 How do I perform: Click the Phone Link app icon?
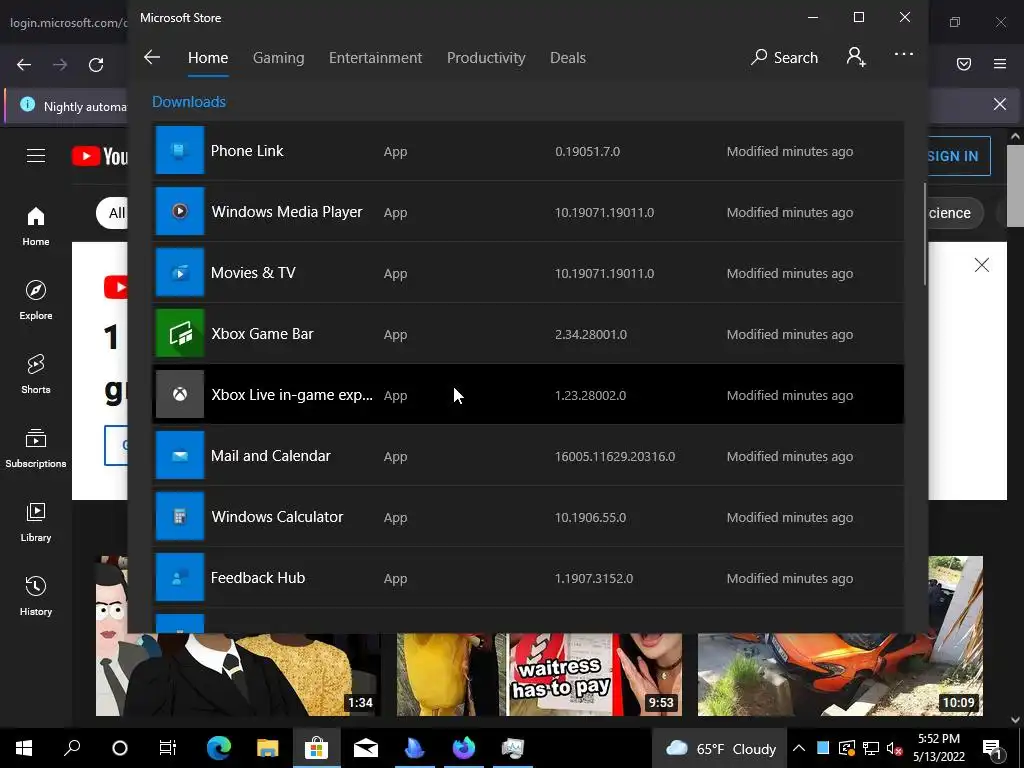coord(180,151)
